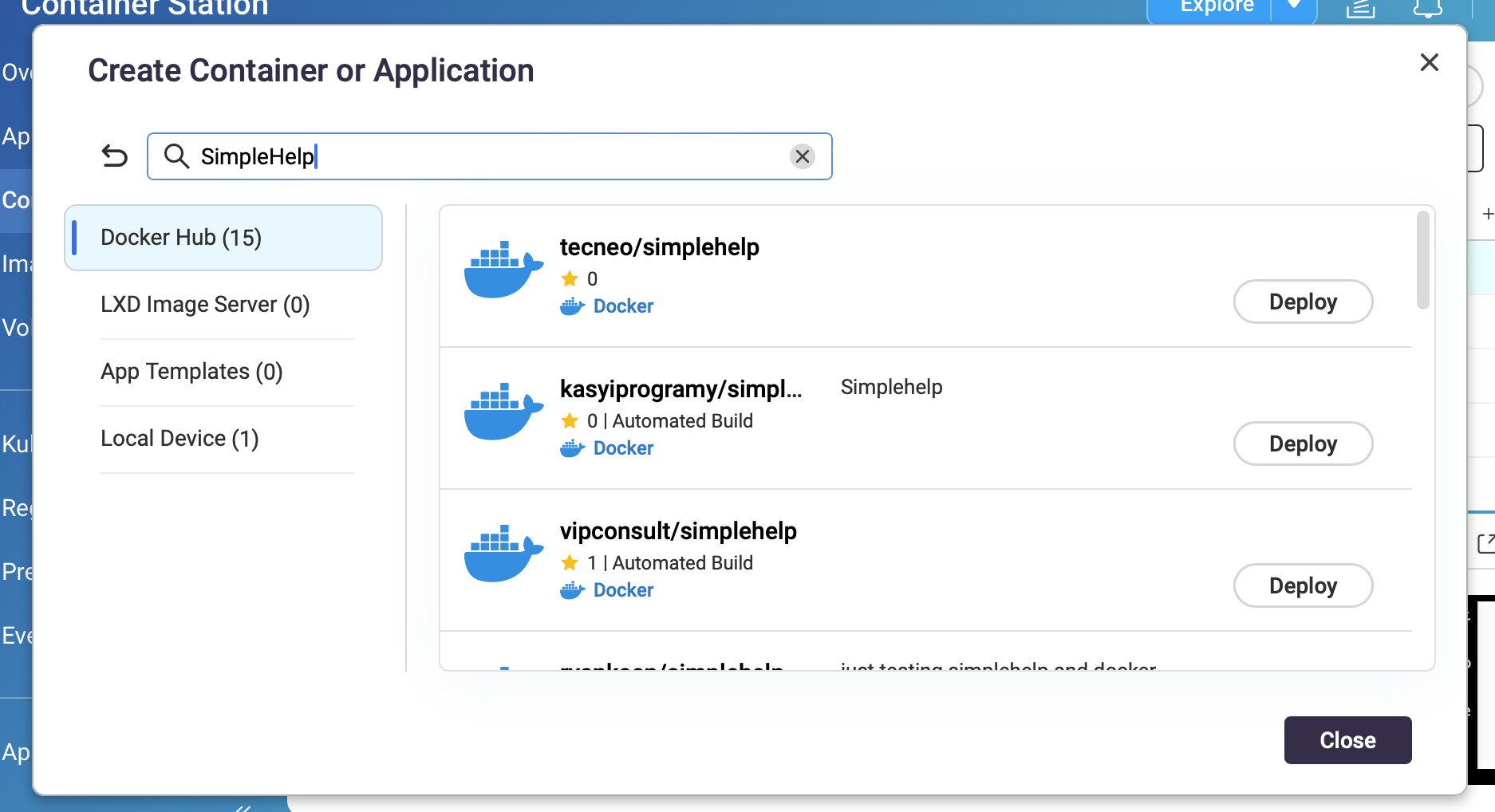Click the vipconsult/simplehelp Docker whale logo
1495x812 pixels.
point(503,554)
